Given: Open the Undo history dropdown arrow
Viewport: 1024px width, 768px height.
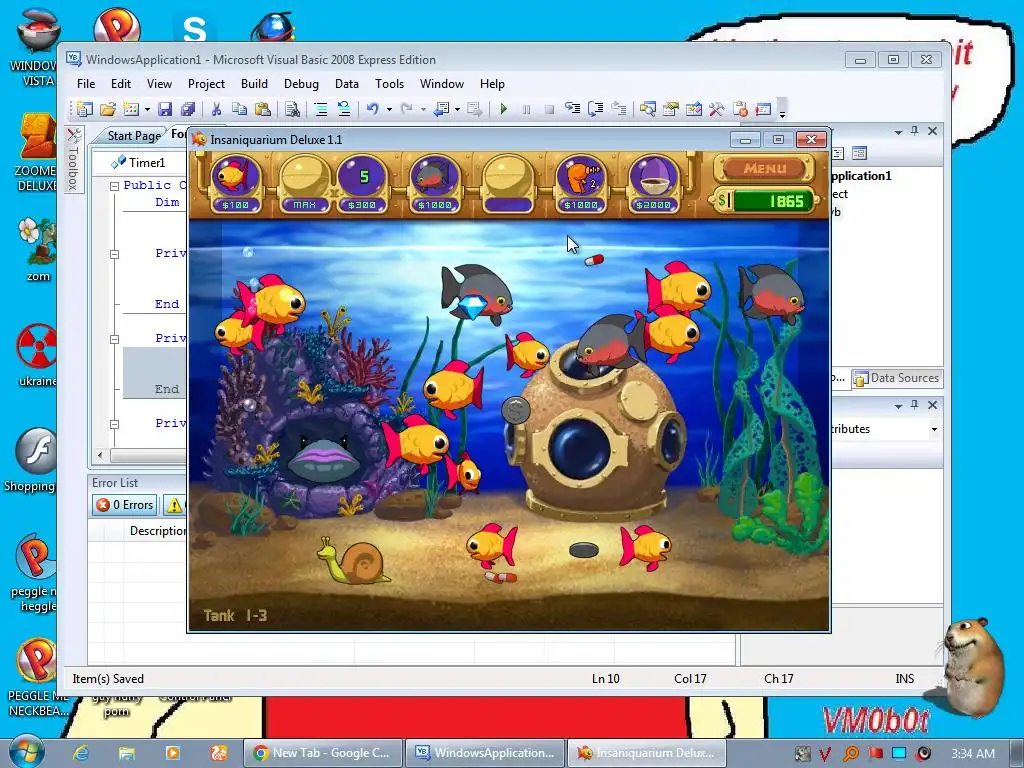Looking at the screenshot, I should [x=389, y=110].
